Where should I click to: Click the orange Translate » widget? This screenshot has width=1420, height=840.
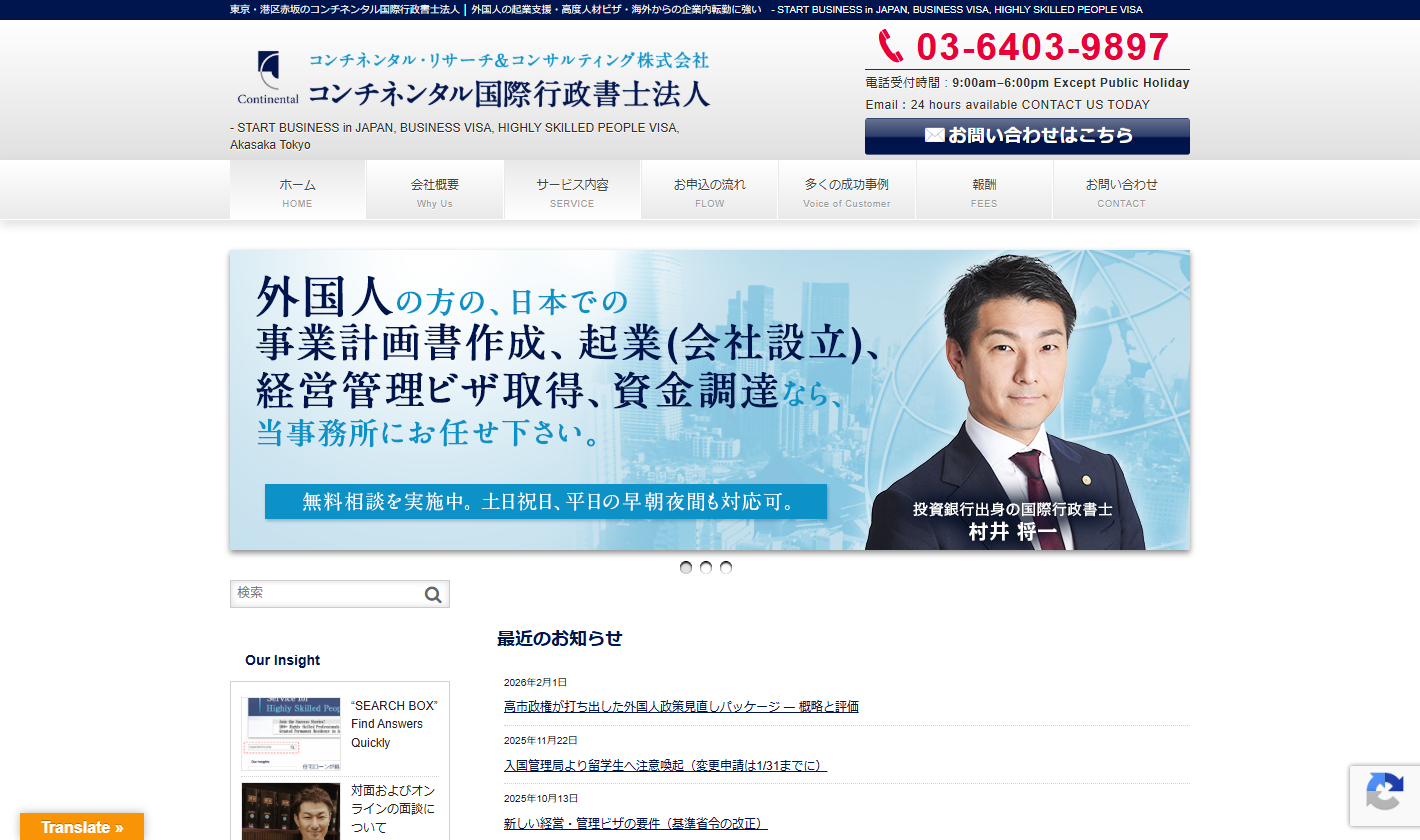(x=80, y=827)
